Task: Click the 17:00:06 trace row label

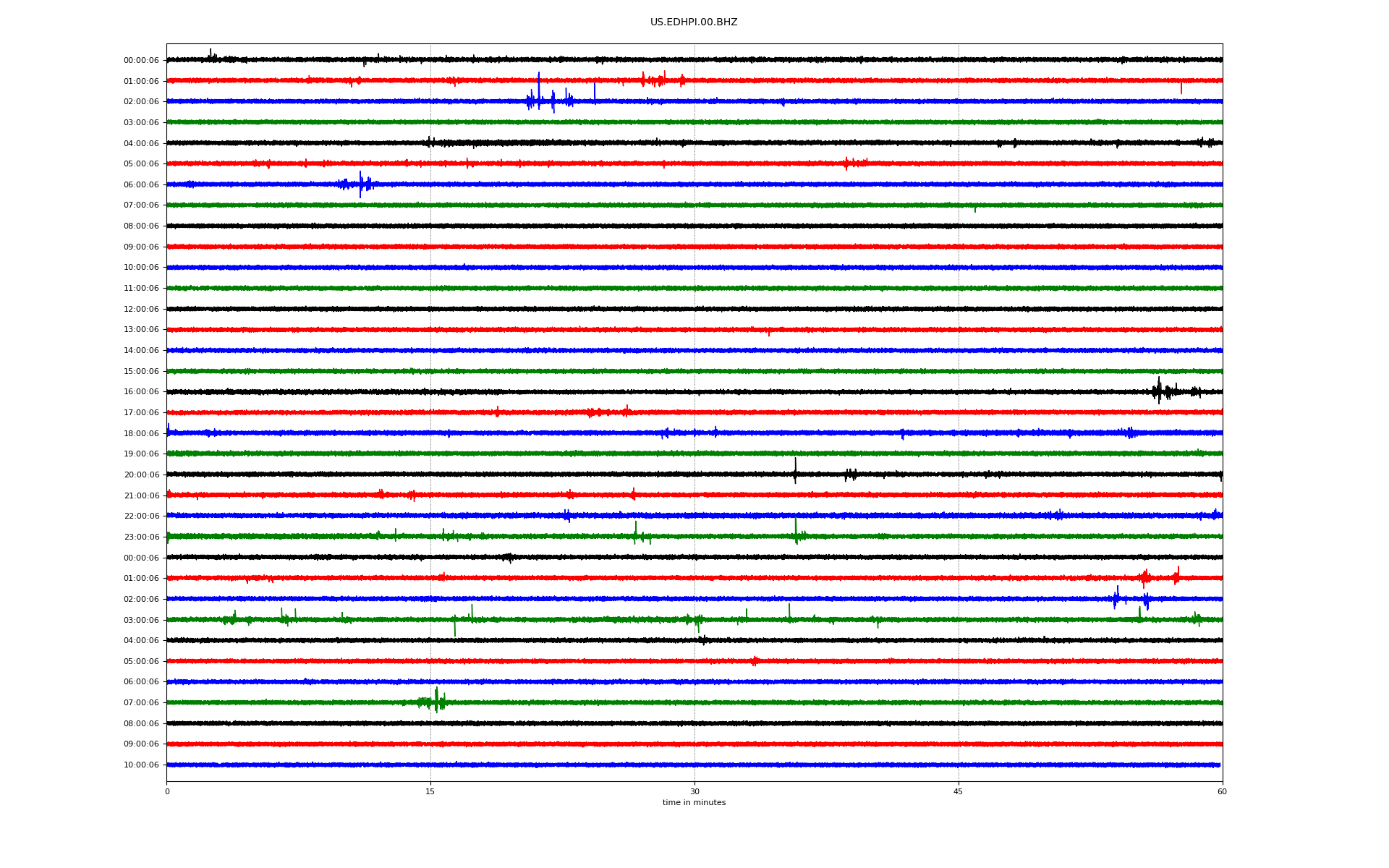Action: 141,413
